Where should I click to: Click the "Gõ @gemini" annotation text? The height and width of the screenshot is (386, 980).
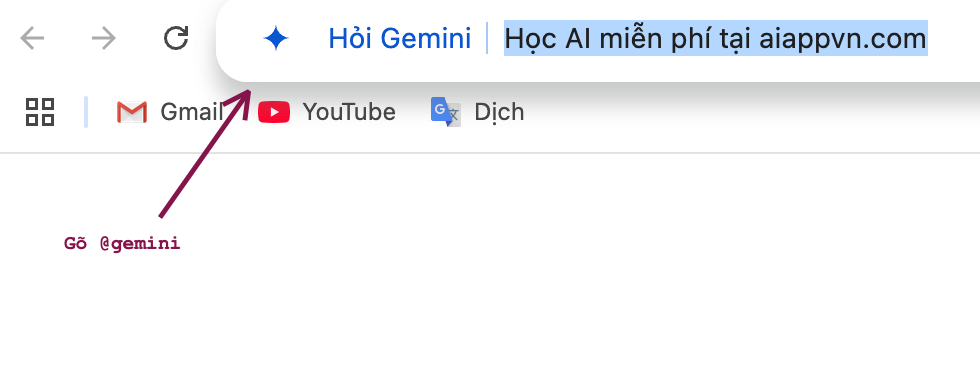[122, 243]
